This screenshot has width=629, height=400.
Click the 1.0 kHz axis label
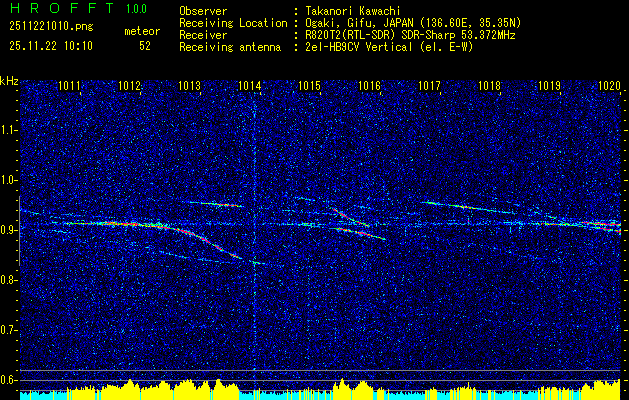8,180
